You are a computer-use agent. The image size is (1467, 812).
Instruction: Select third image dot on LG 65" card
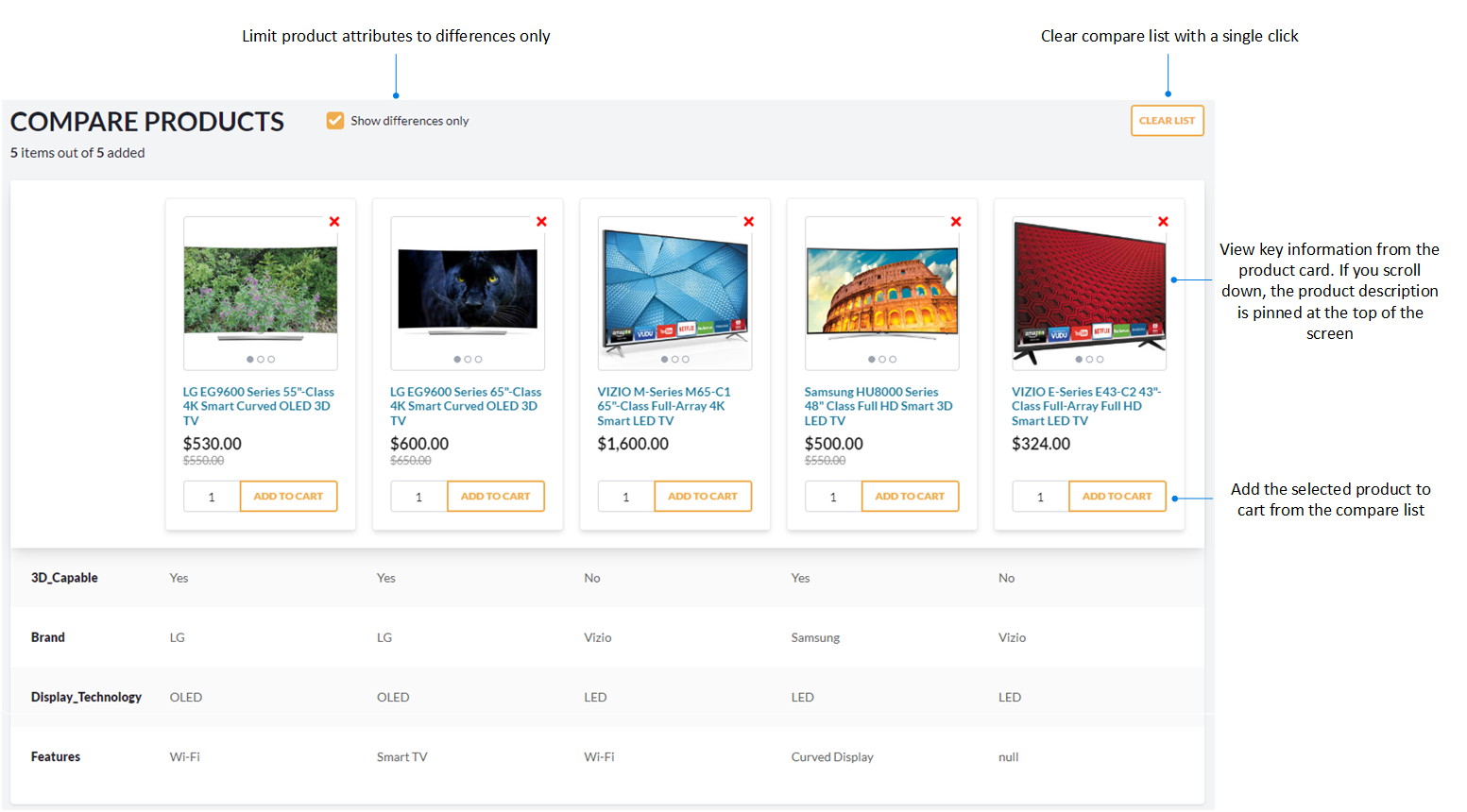(479, 360)
